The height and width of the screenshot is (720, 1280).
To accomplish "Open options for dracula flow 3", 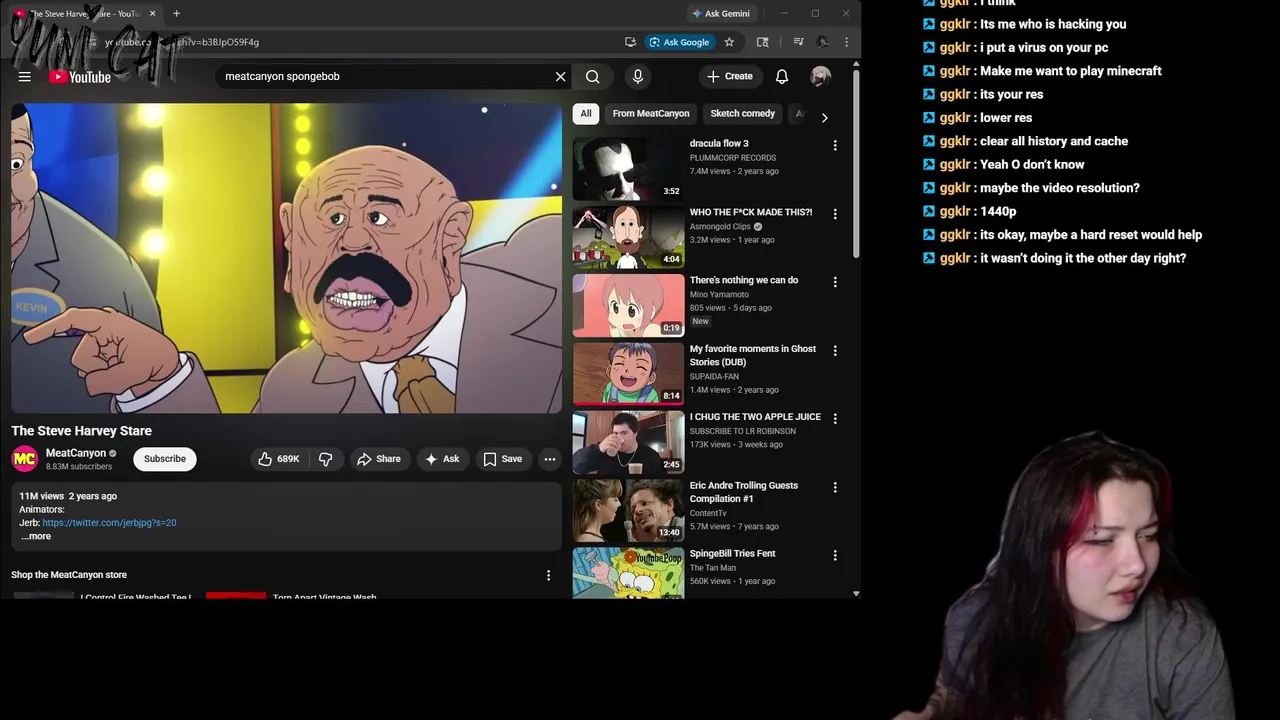I will point(835,145).
